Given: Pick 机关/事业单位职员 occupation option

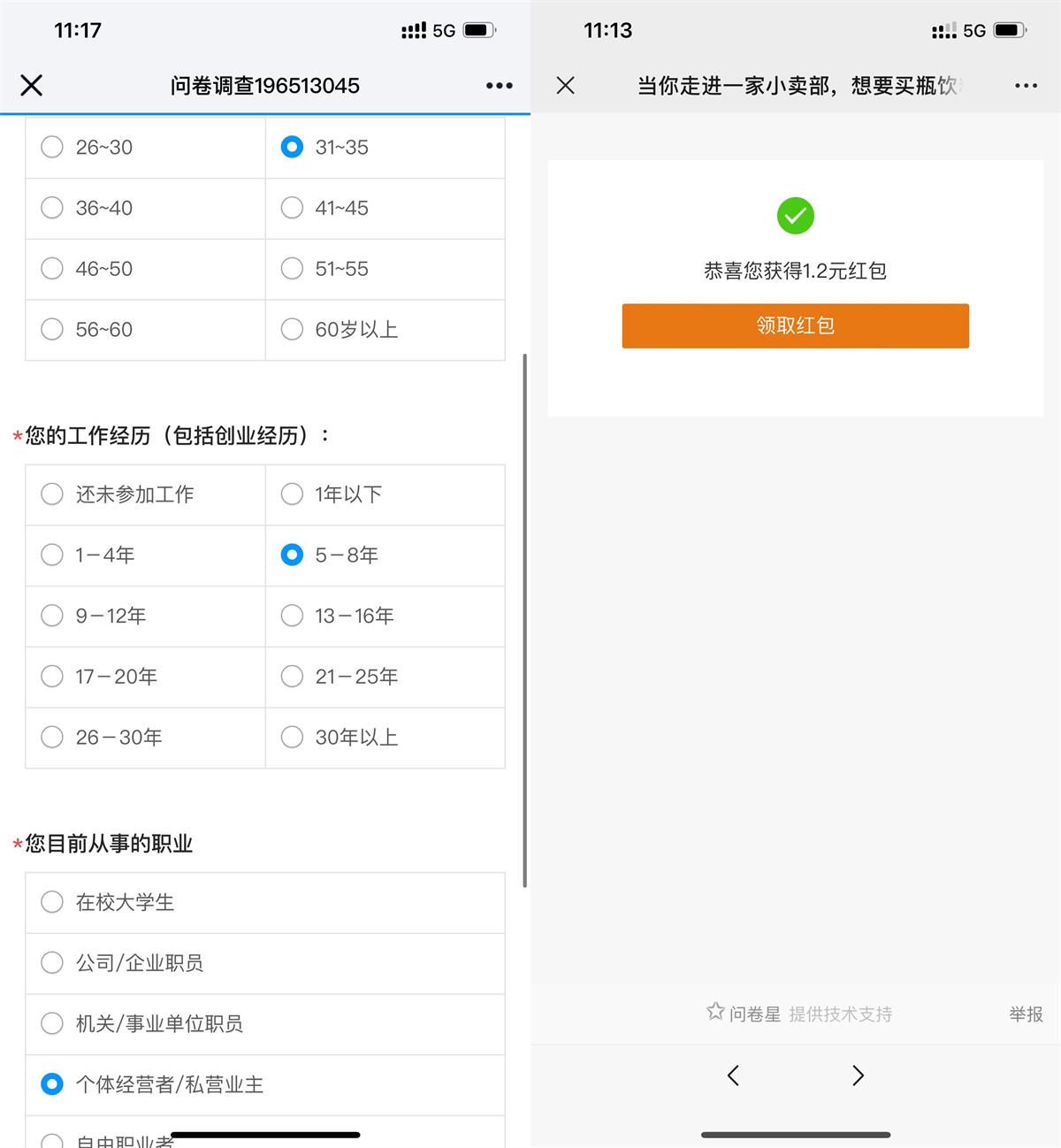Looking at the screenshot, I should pos(52,1023).
